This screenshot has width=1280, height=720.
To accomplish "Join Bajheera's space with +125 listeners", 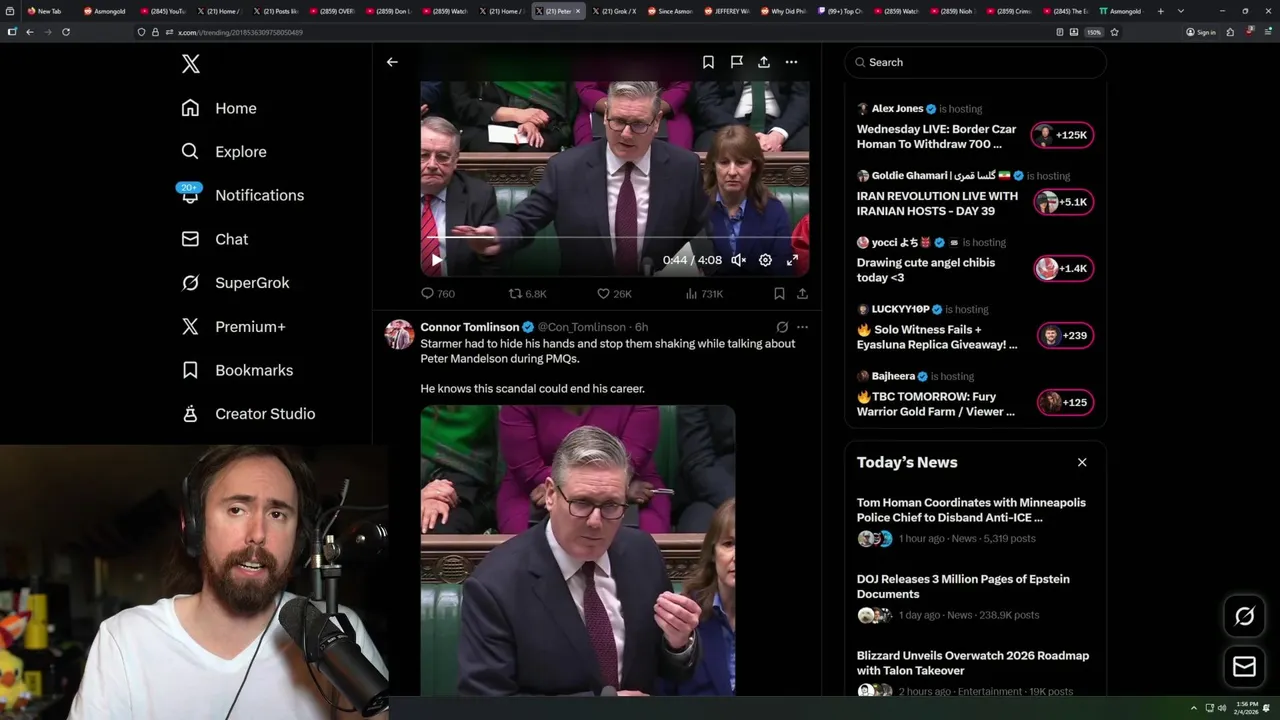I will (1066, 402).
